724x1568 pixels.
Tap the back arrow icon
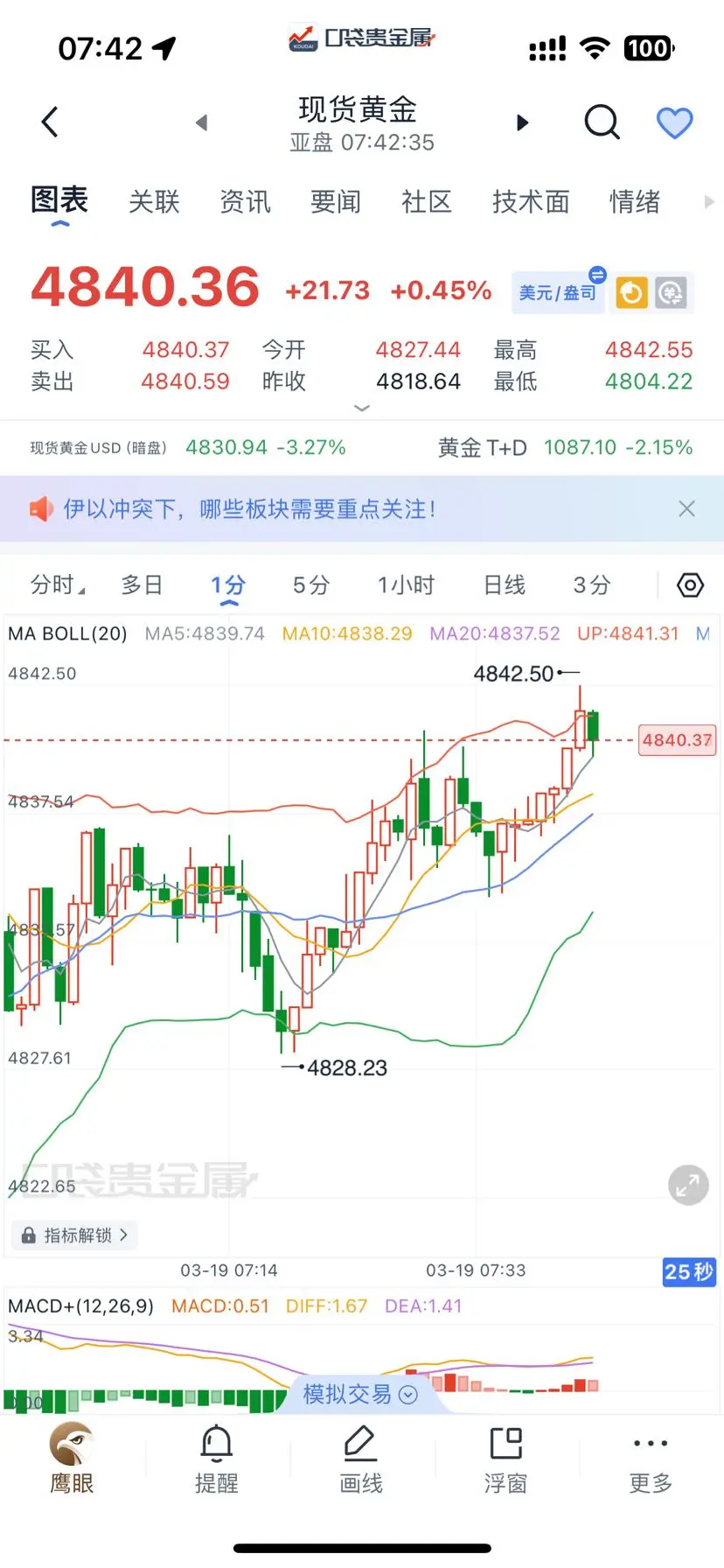[x=50, y=122]
